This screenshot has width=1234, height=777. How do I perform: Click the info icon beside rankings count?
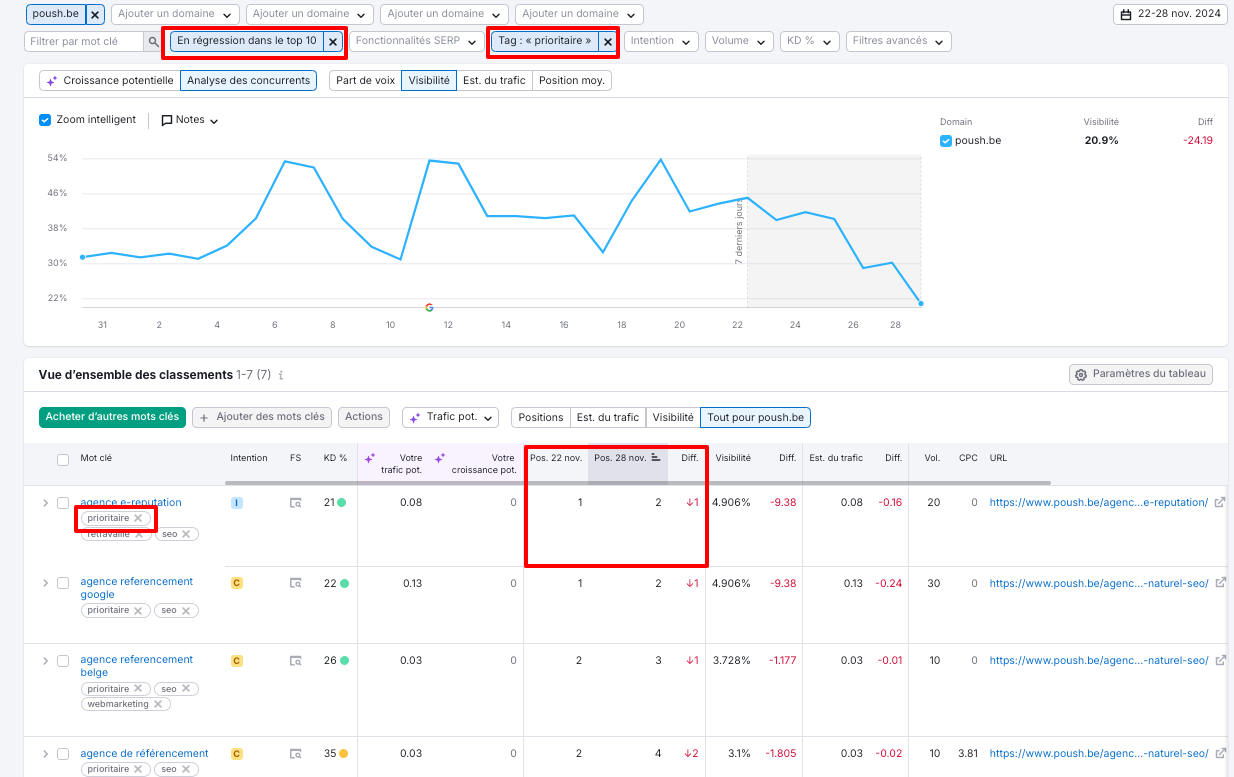pos(281,376)
